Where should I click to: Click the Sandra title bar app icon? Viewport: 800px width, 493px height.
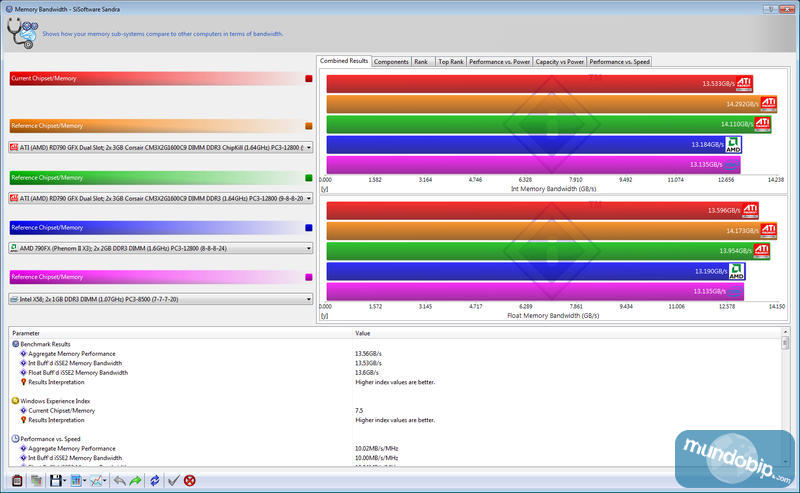pyautogui.click(x=9, y=9)
